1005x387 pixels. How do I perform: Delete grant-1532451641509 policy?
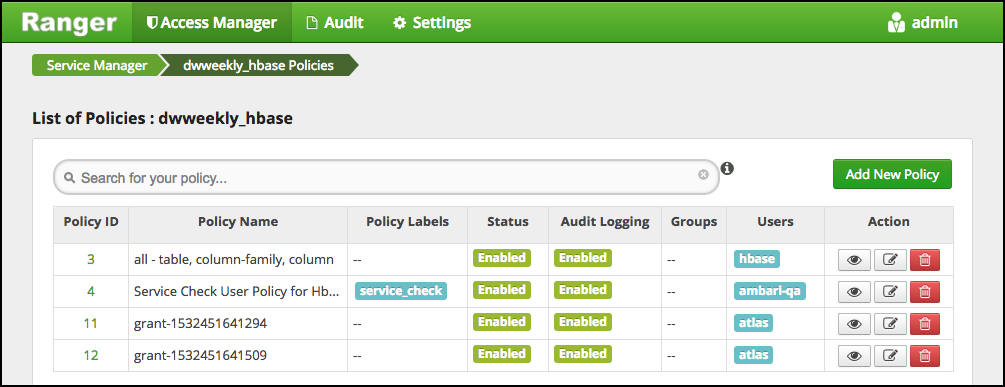click(x=925, y=356)
